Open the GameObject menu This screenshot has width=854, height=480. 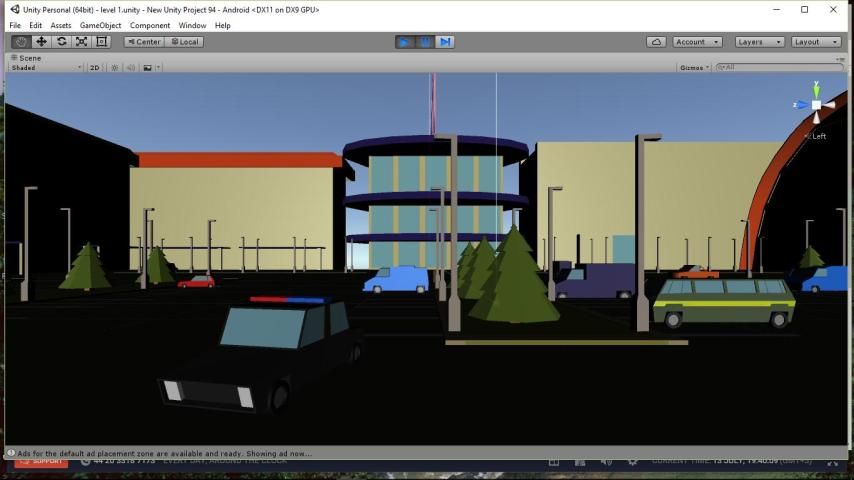101,25
